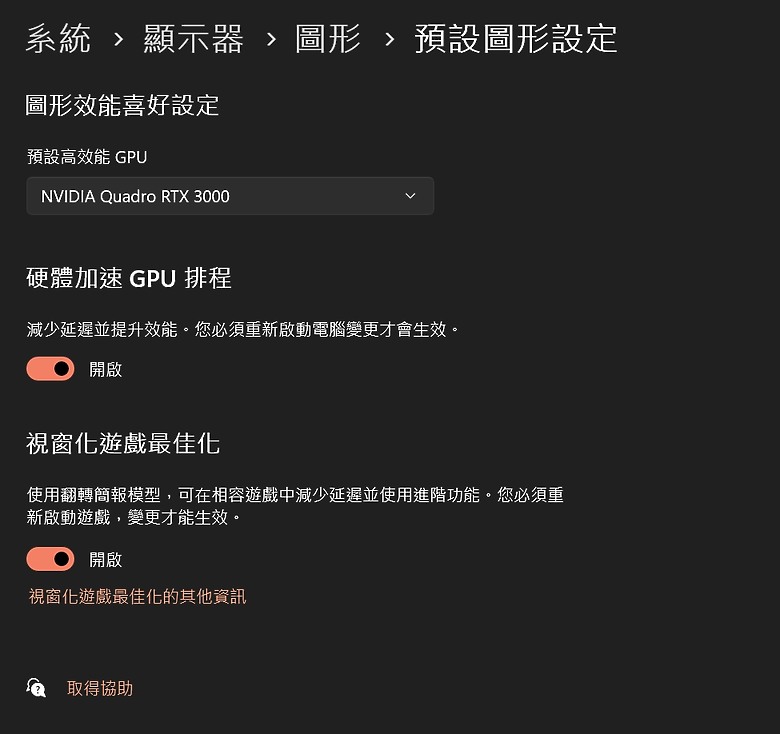This screenshot has height=734, width=780.
Task: Click the chevron after 顯示器 breadcrumb
Action: (271, 40)
